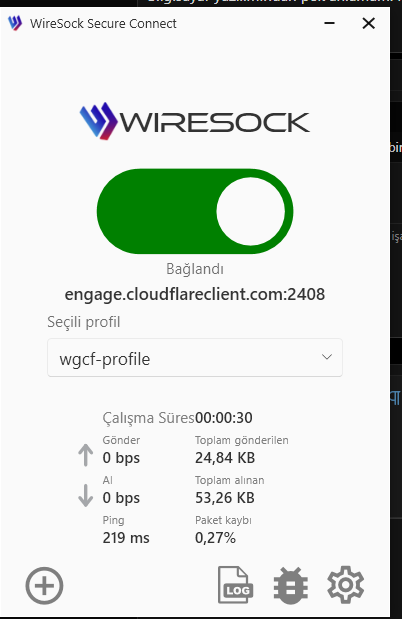Select the Paket kaybı 0,27% value
Viewport: 402px width, 619px height.
pos(215,538)
